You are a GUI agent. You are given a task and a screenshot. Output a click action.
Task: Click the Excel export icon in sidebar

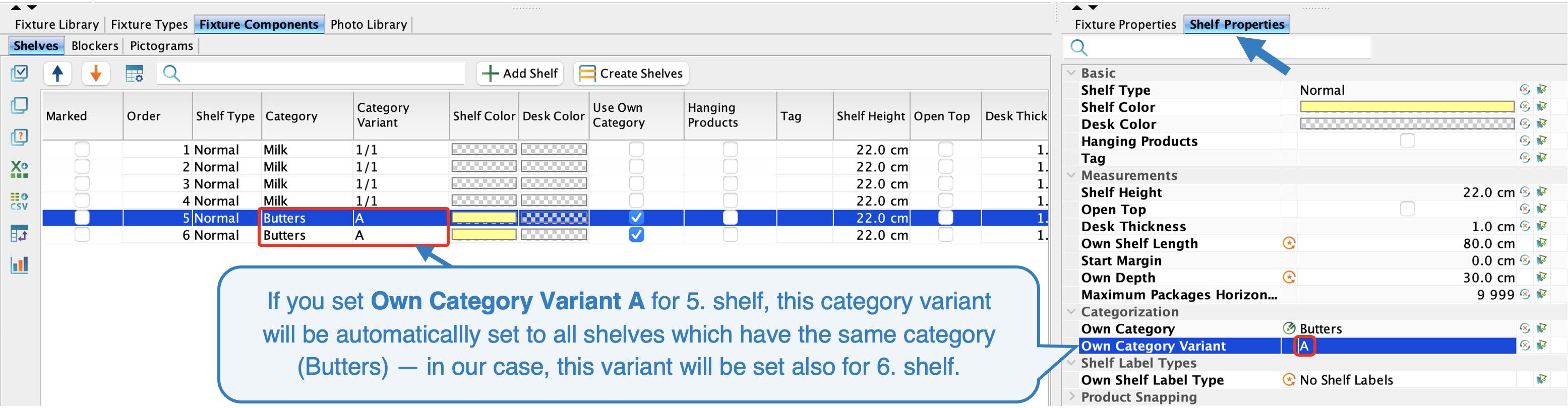pos(19,168)
